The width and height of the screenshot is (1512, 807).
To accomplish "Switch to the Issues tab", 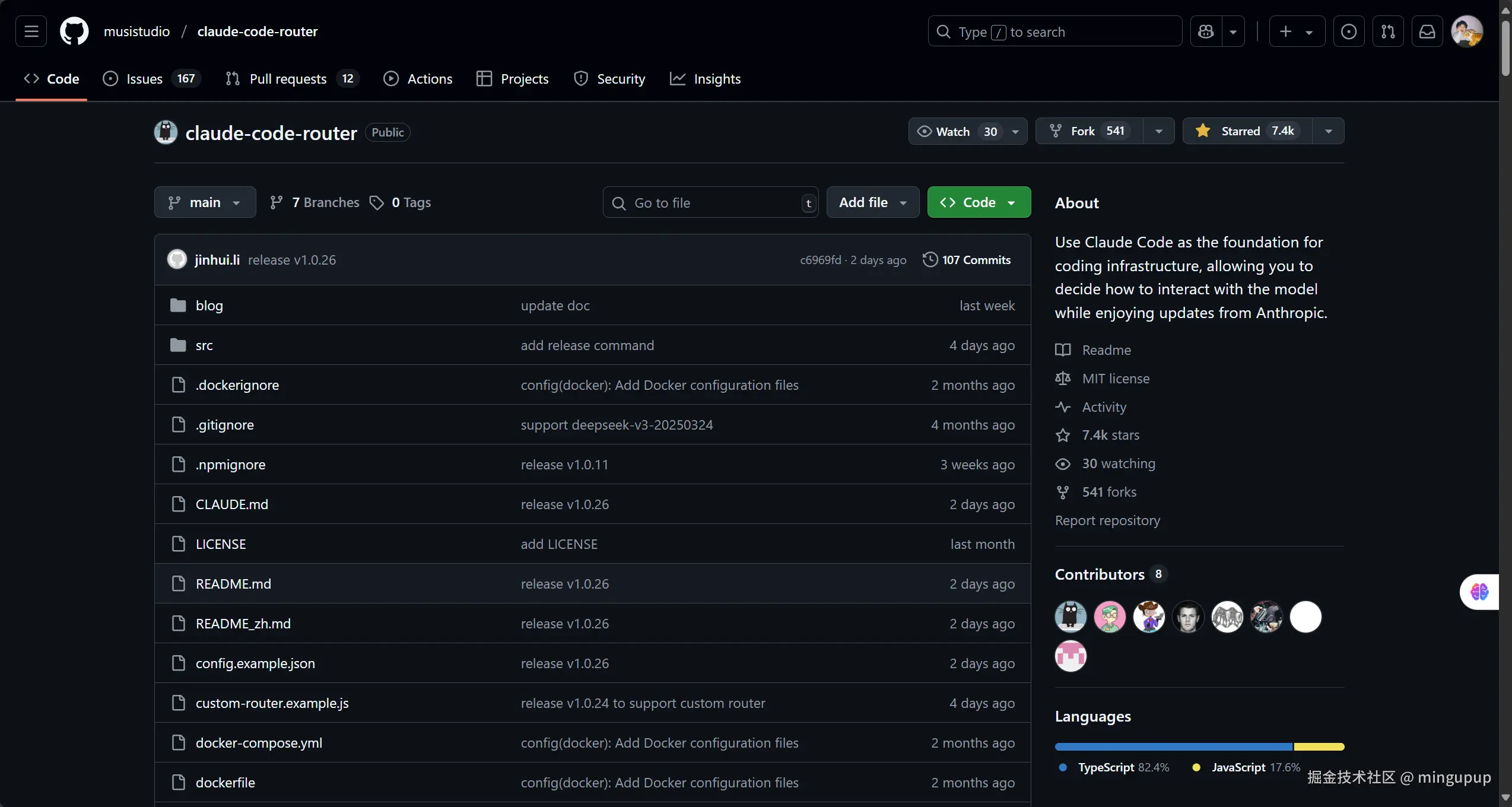I will [x=152, y=78].
